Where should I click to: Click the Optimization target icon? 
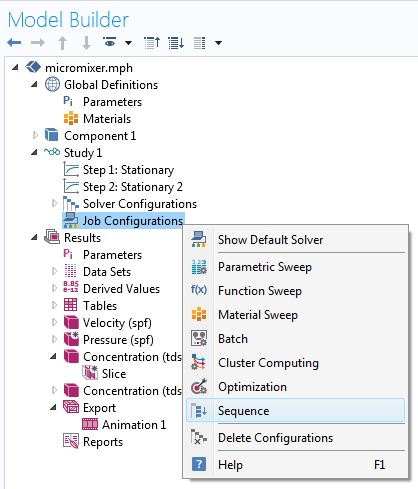[199, 387]
